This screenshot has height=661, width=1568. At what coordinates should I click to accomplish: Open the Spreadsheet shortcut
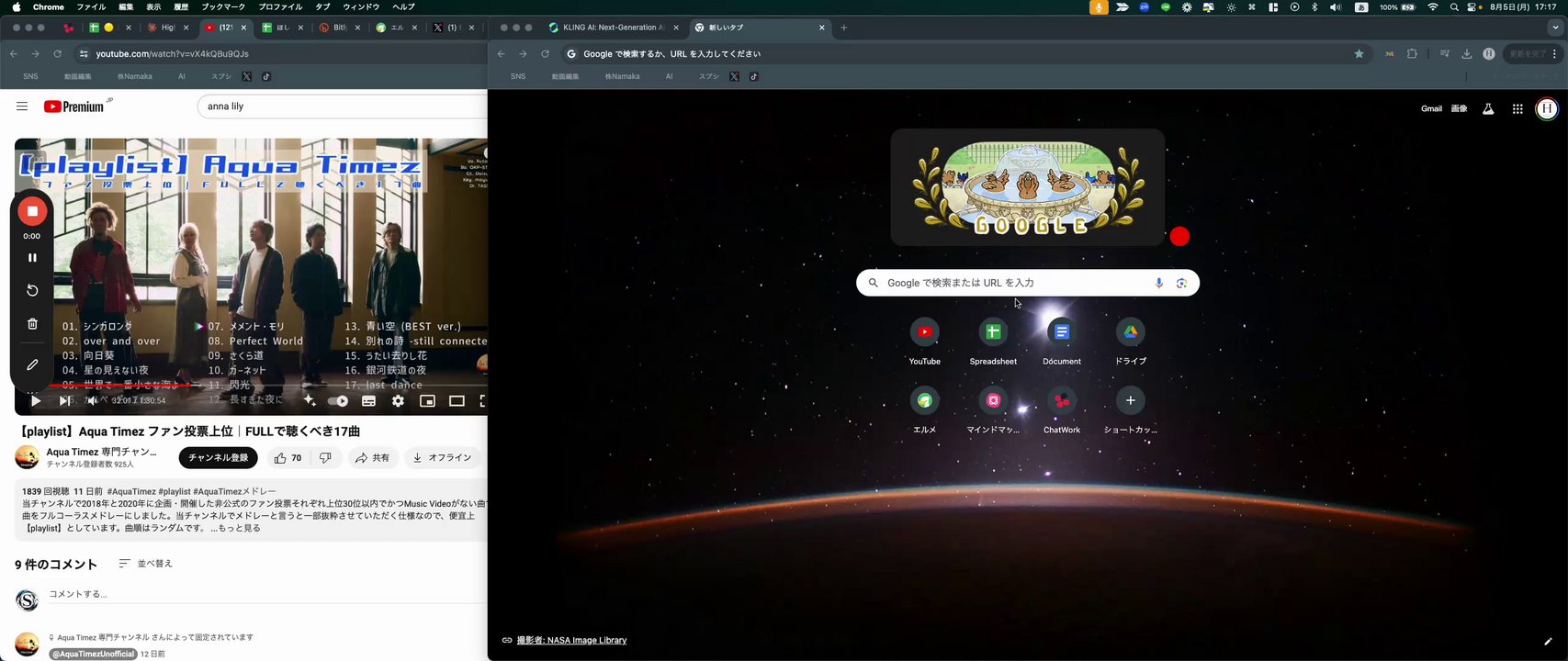pyautogui.click(x=993, y=342)
